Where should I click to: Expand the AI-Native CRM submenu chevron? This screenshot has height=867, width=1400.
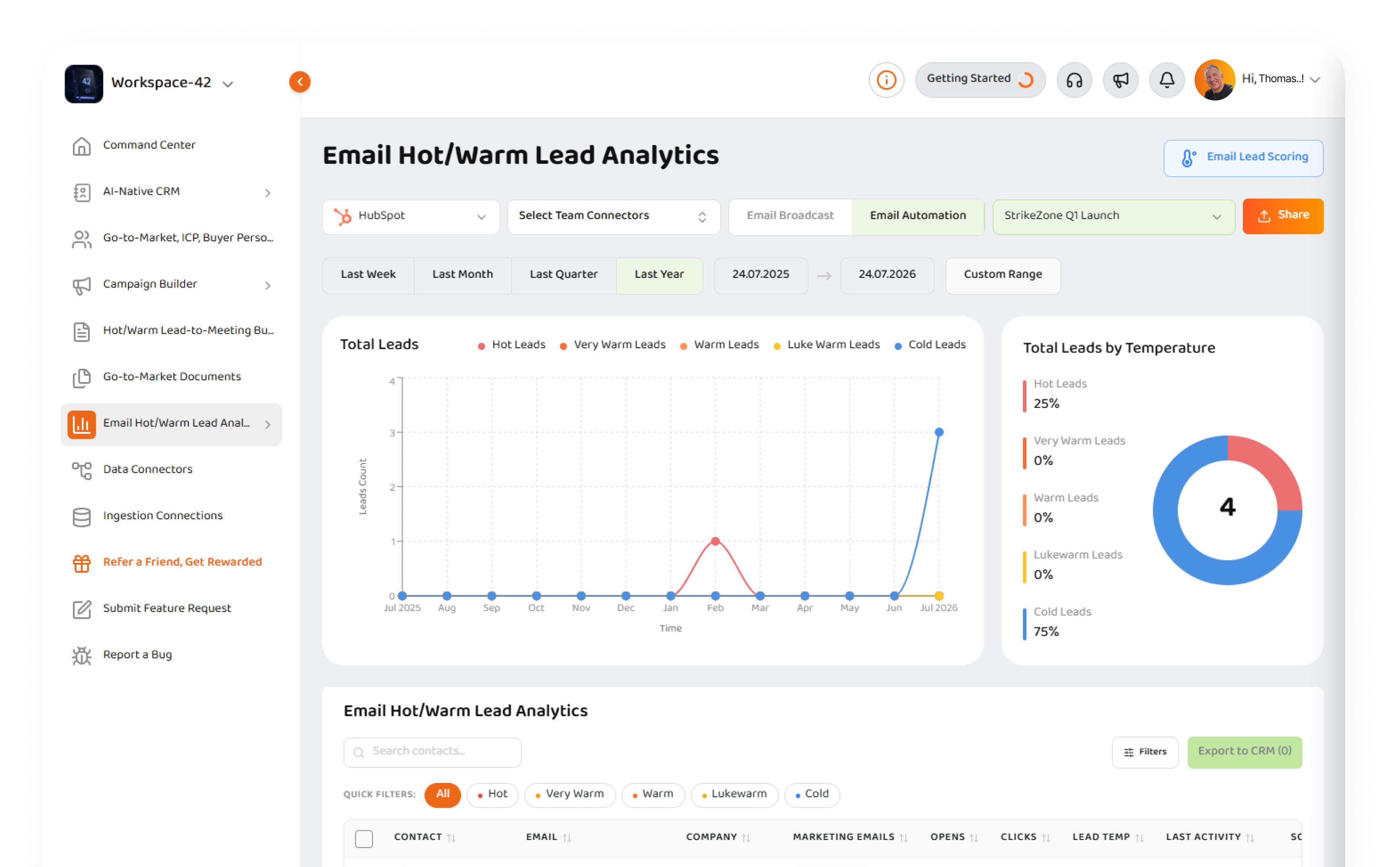[267, 193]
